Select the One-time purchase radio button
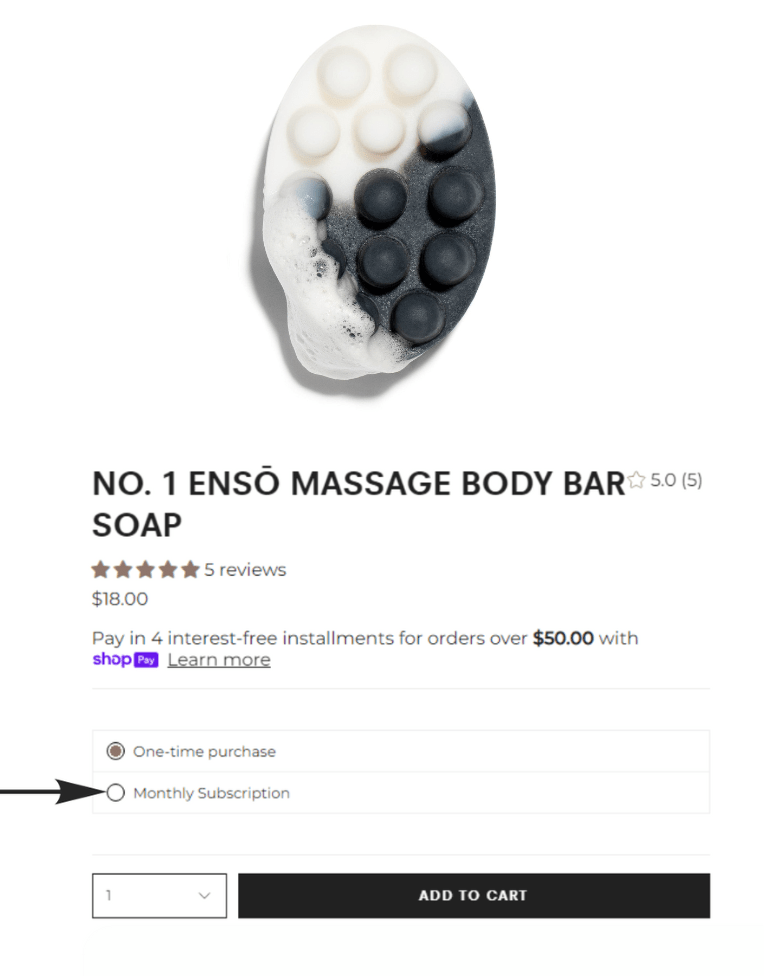 [115, 751]
